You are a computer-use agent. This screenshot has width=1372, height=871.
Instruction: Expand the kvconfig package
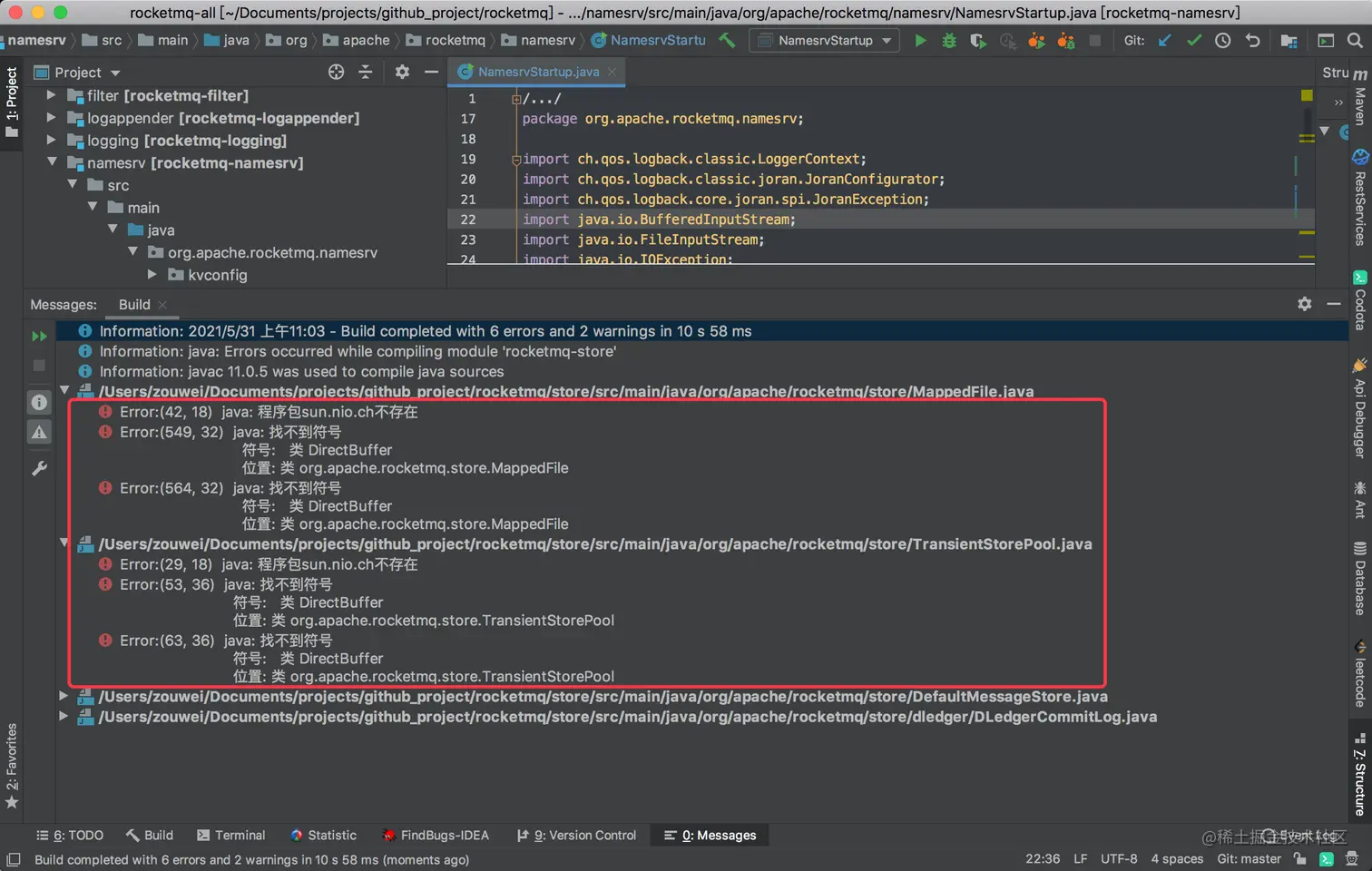152,274
